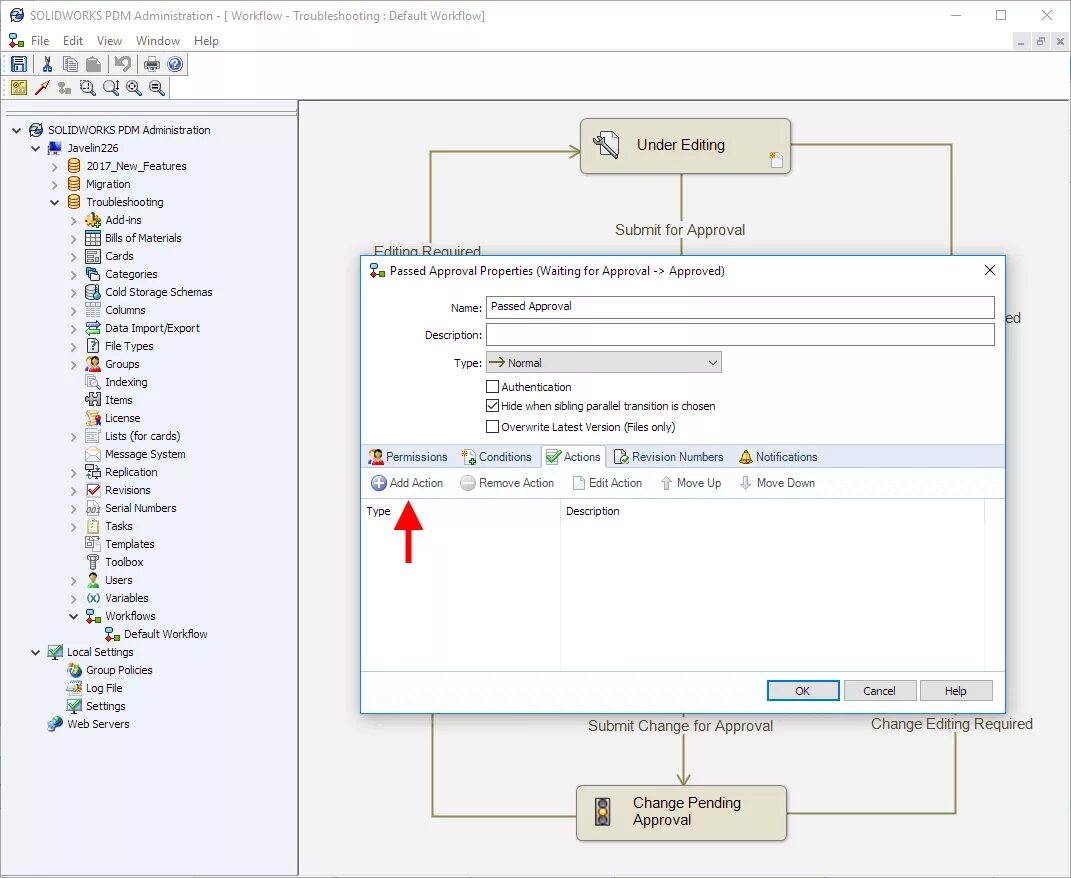1071x878 pixels.
Task: Close the Passed Approval Properties dialog
Action: (990, 271)
